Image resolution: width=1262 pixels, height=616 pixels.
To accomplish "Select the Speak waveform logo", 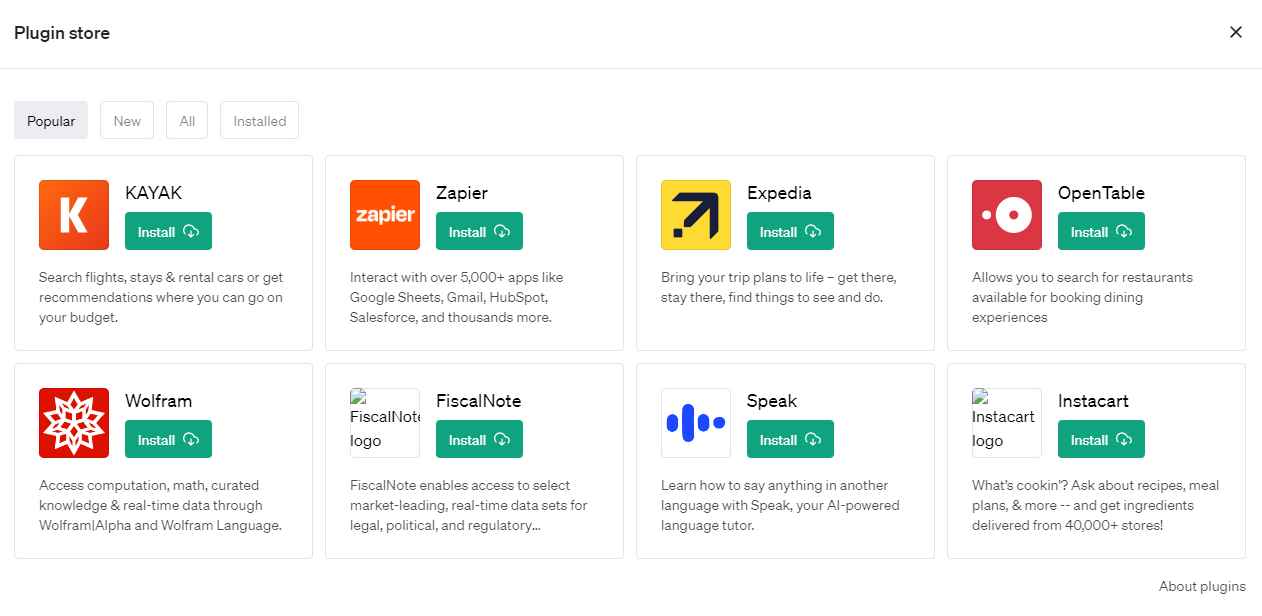I will (695, 422).
